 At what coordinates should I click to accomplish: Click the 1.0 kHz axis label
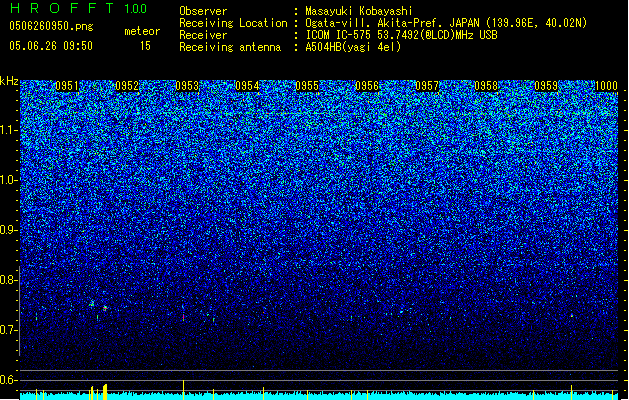[x=9, y=180]
